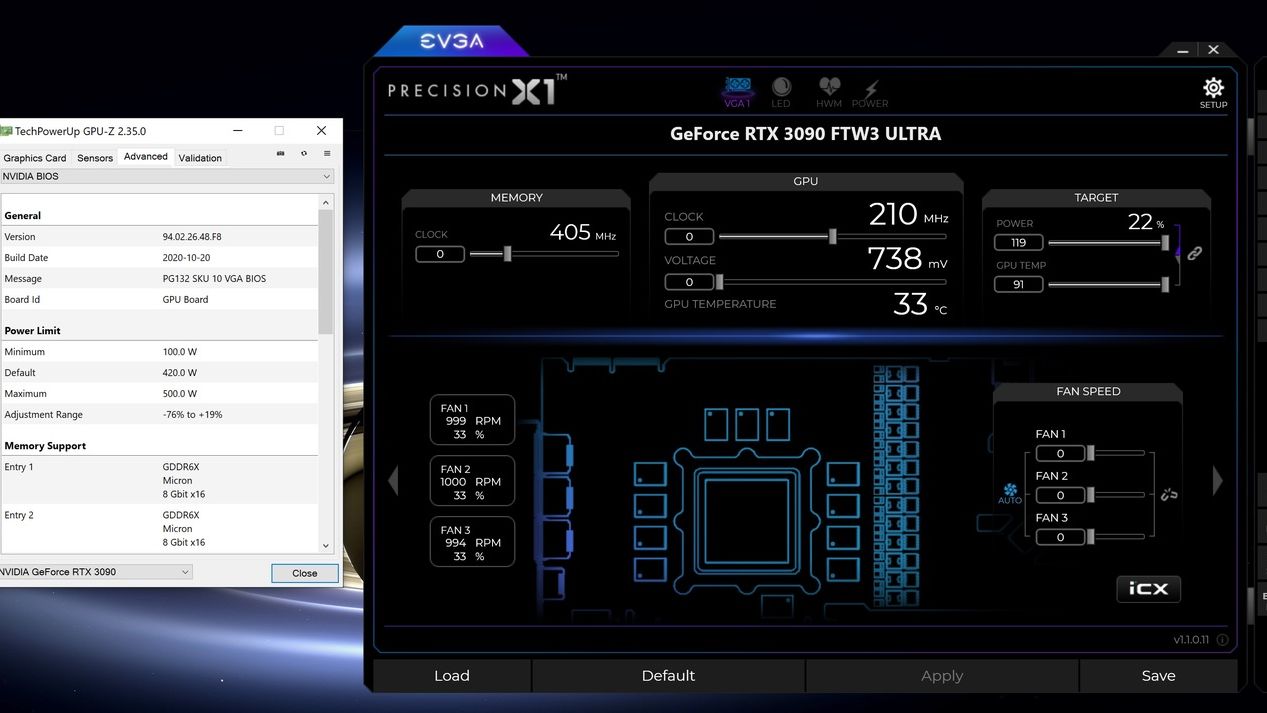This screenshot has height=713, width=1267.
Task: Click the adjustment range -76% to +19% value
Action: [x=192, y=415]
